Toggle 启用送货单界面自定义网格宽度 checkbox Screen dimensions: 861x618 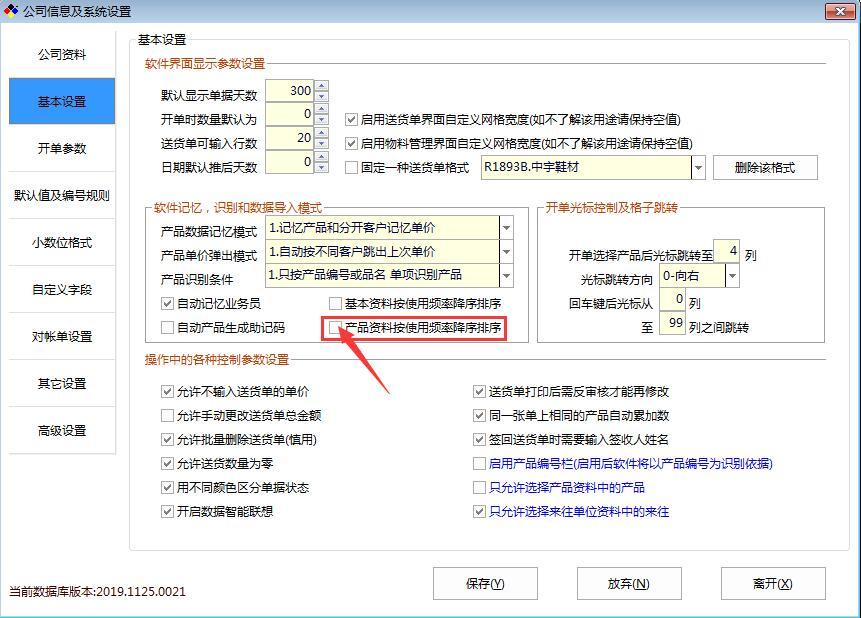tap(351, 119)
